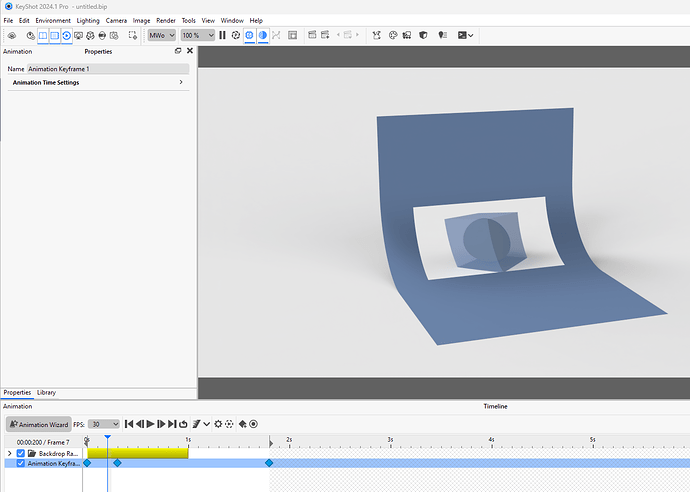Viewport: 690px width, 492px height.
Task: Click the KeyVR cube icon in toolbar
Action: [90, 35]
